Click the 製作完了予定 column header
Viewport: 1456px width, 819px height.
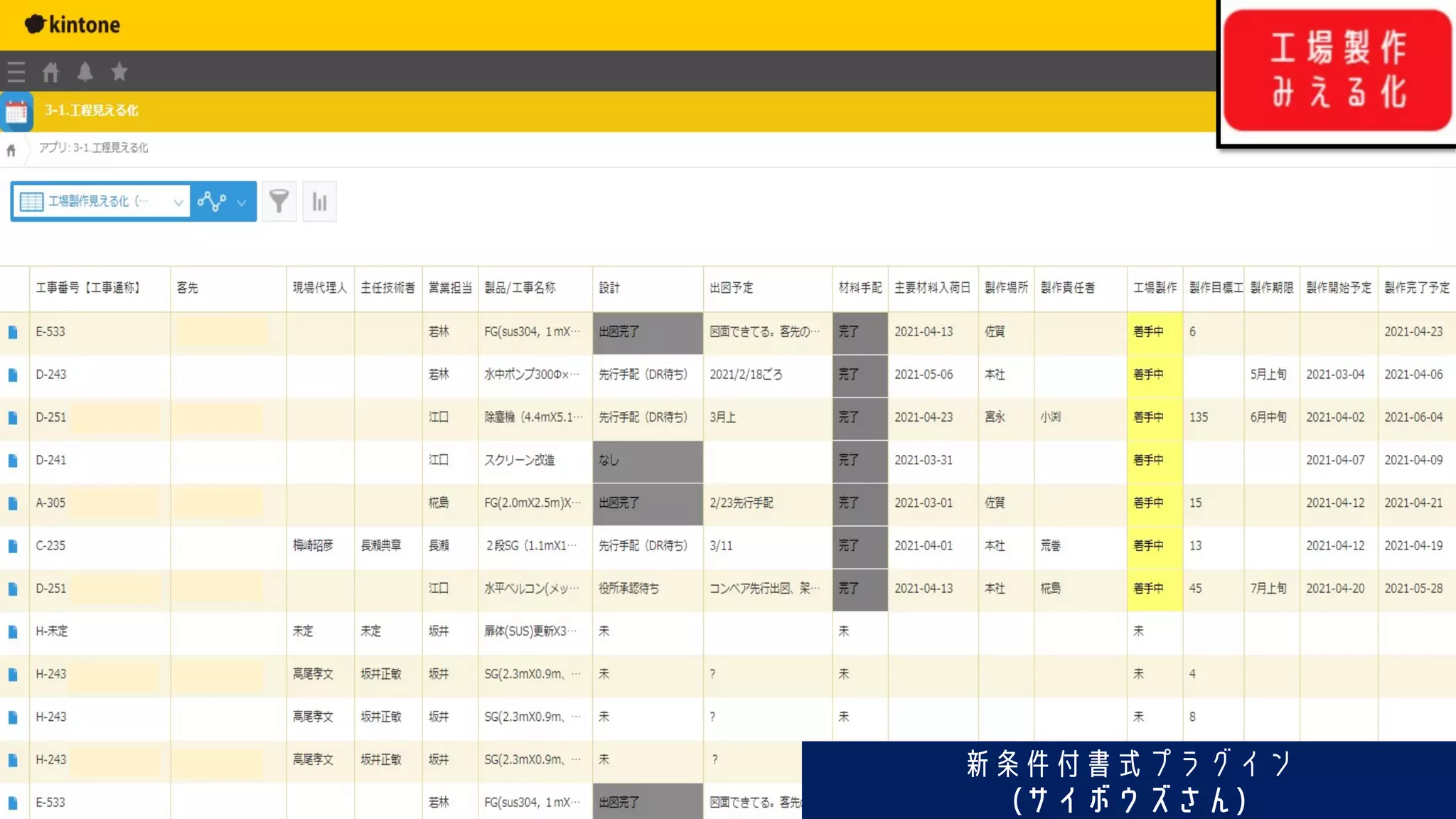tap(1416, 288)
